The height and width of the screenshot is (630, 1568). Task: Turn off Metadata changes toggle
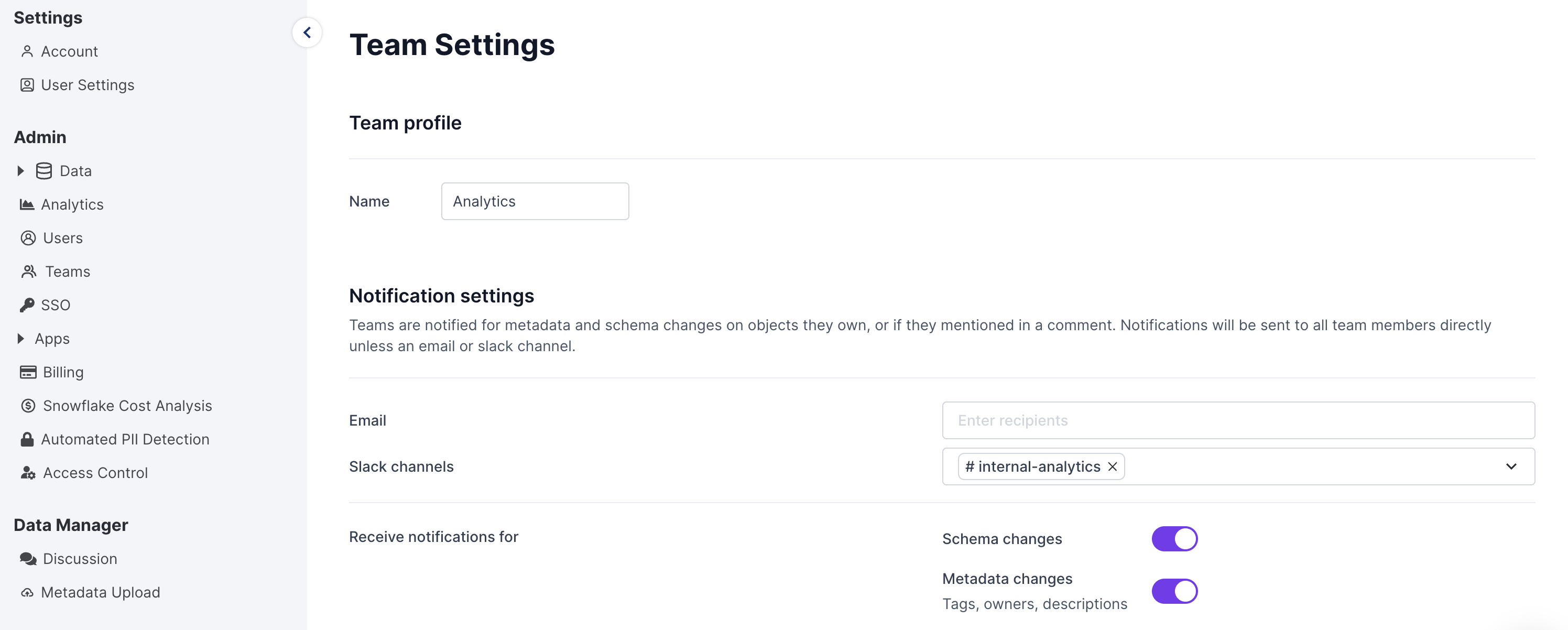[1173, 591]
